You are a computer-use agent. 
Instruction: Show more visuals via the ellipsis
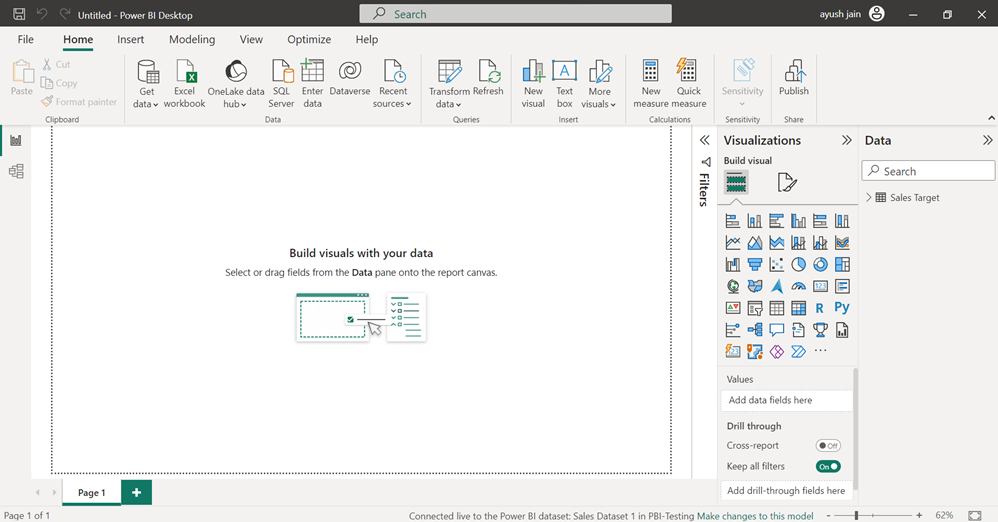(820, 351)
